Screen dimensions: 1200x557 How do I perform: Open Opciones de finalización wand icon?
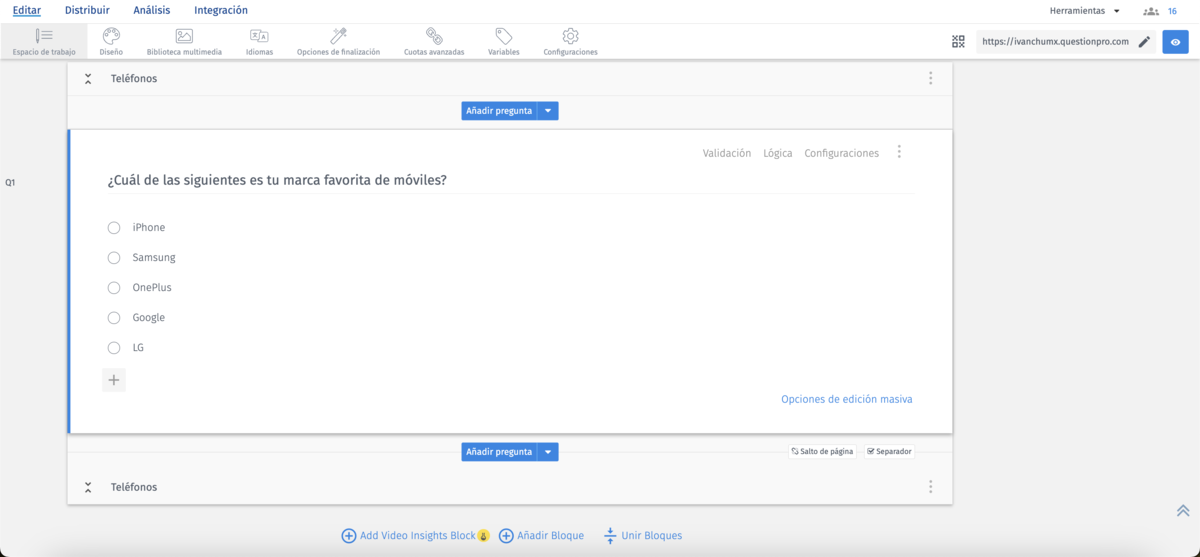(338, 36)
